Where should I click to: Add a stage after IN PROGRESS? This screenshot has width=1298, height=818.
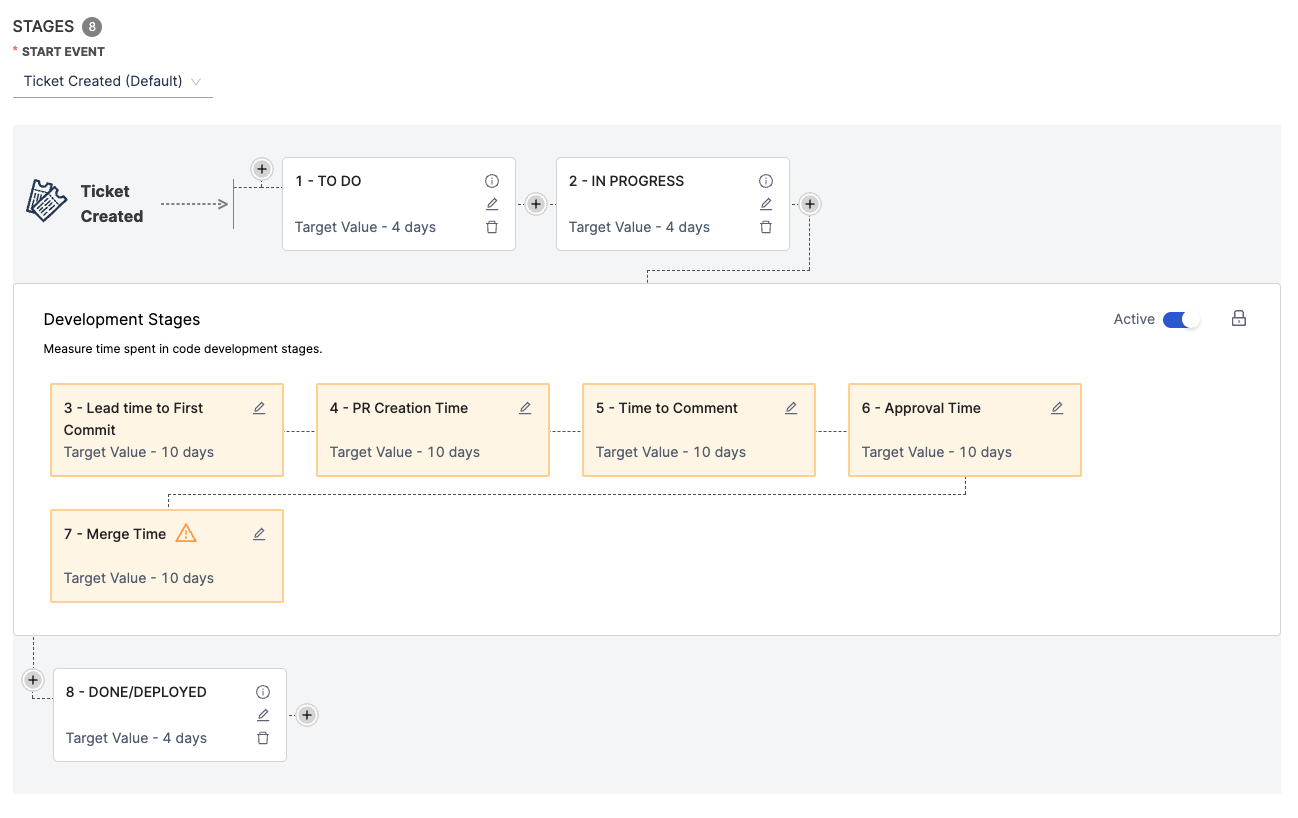point(810,204)
